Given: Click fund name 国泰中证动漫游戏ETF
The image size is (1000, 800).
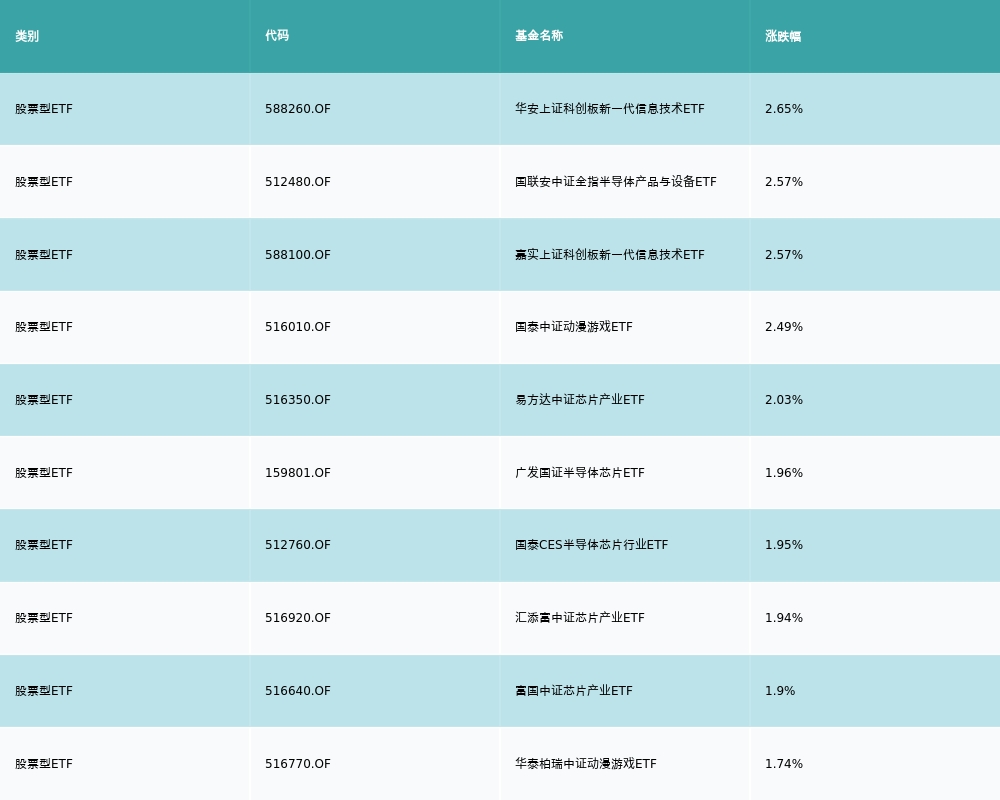Looking at the screenshot, I should click(574, 327).
